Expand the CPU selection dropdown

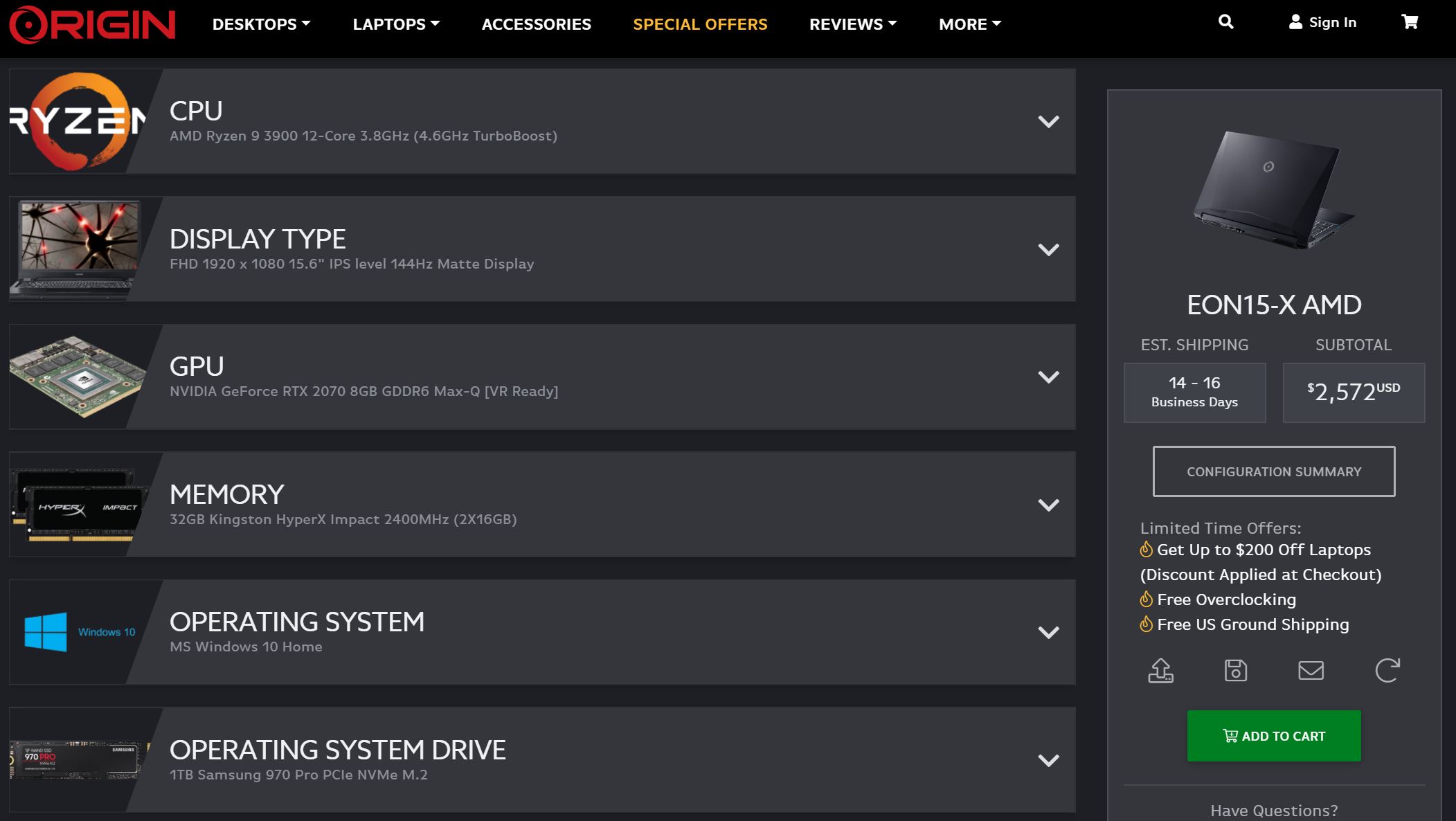pyautogui.click(x=1048, y=121)
